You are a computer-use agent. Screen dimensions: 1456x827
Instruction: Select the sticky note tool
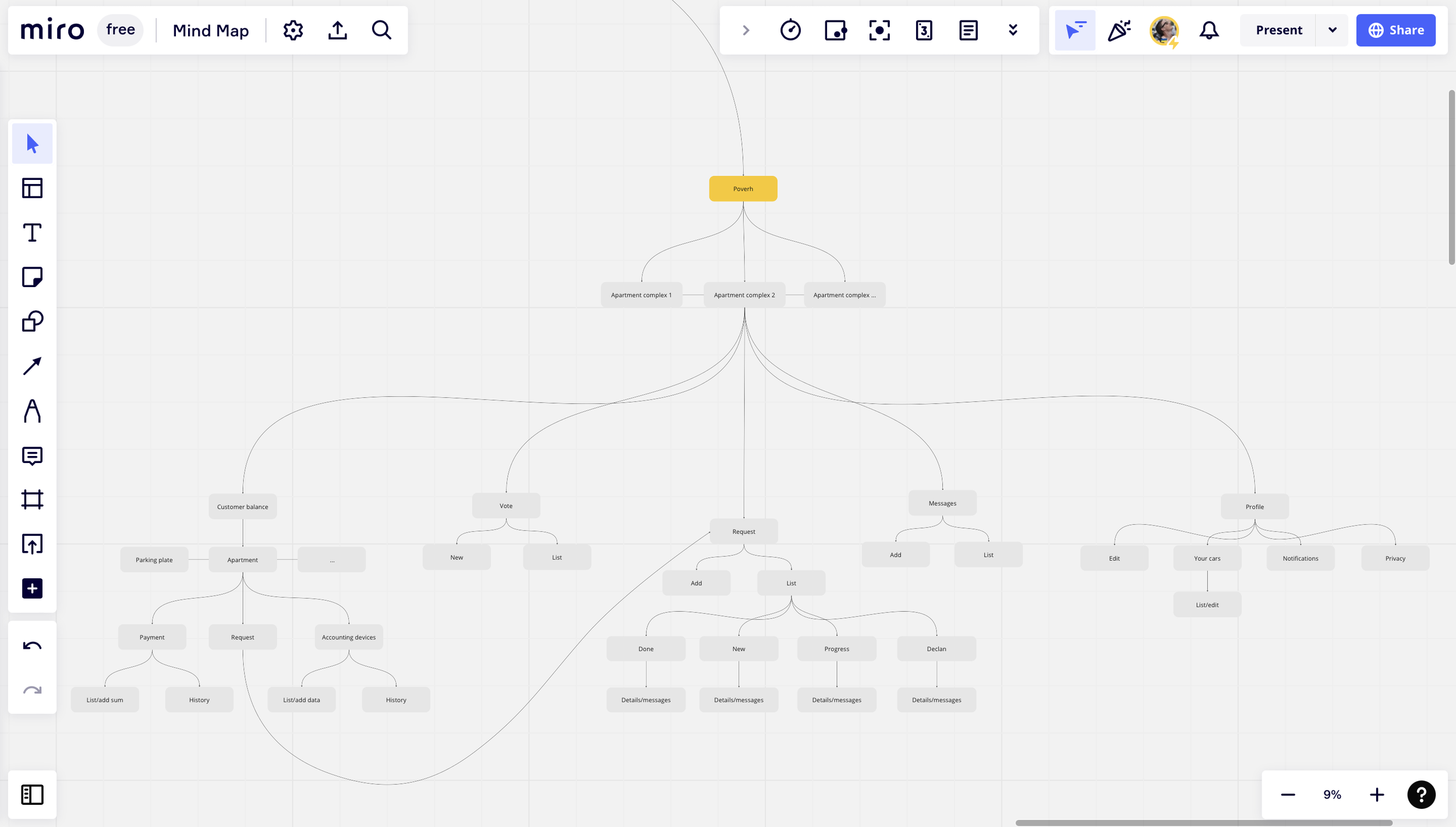point(32,277)
